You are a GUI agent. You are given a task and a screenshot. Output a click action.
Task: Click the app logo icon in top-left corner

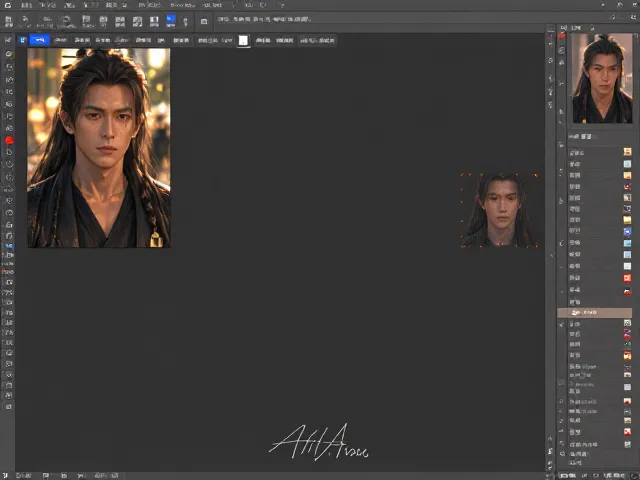pos(7,5)
